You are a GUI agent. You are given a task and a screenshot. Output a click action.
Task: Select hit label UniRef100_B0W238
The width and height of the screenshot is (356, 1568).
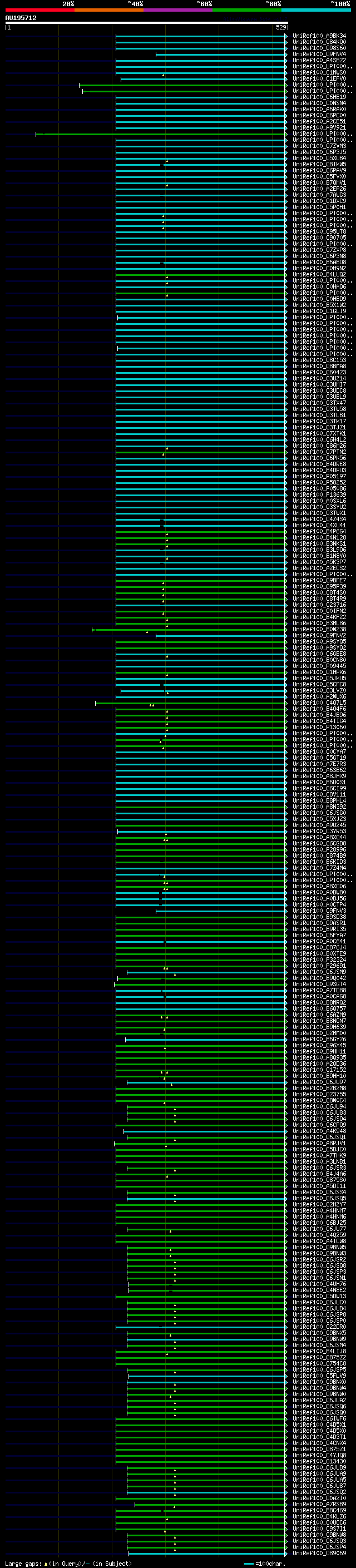tap(319, 630)
